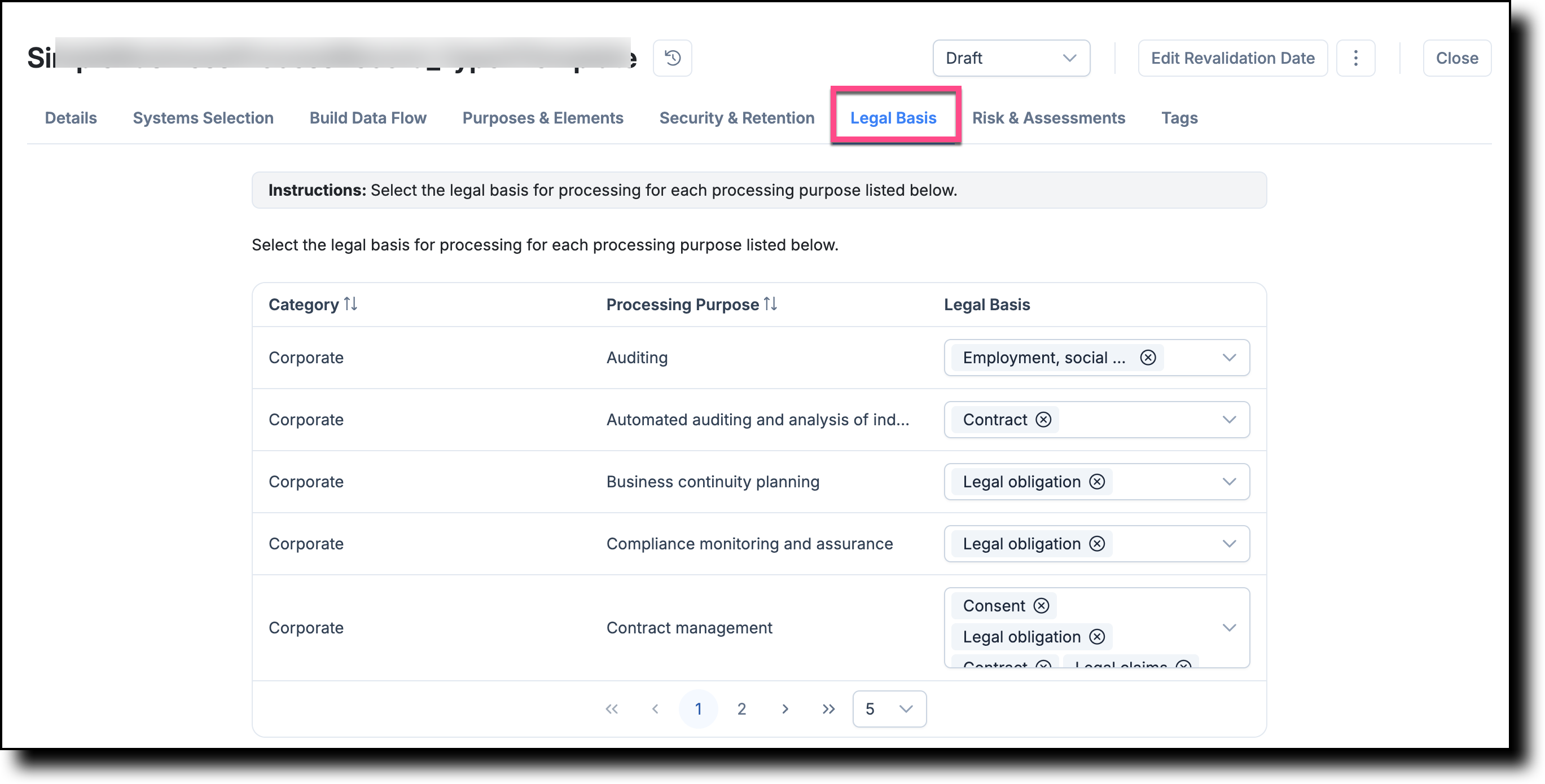This screenshot has width=1545, height=784.
Task: Remove Legal obligation from Business continuity planning
Action: [x=1097, y=482]
